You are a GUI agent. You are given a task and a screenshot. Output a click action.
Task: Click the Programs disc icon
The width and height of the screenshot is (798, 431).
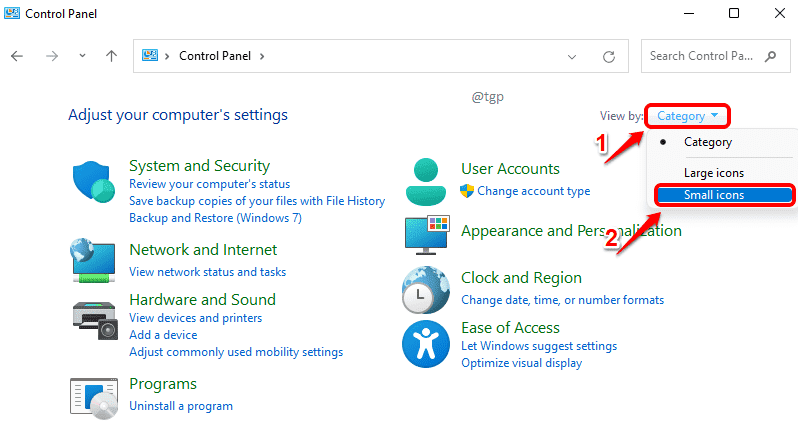click(x=96, y=396)
